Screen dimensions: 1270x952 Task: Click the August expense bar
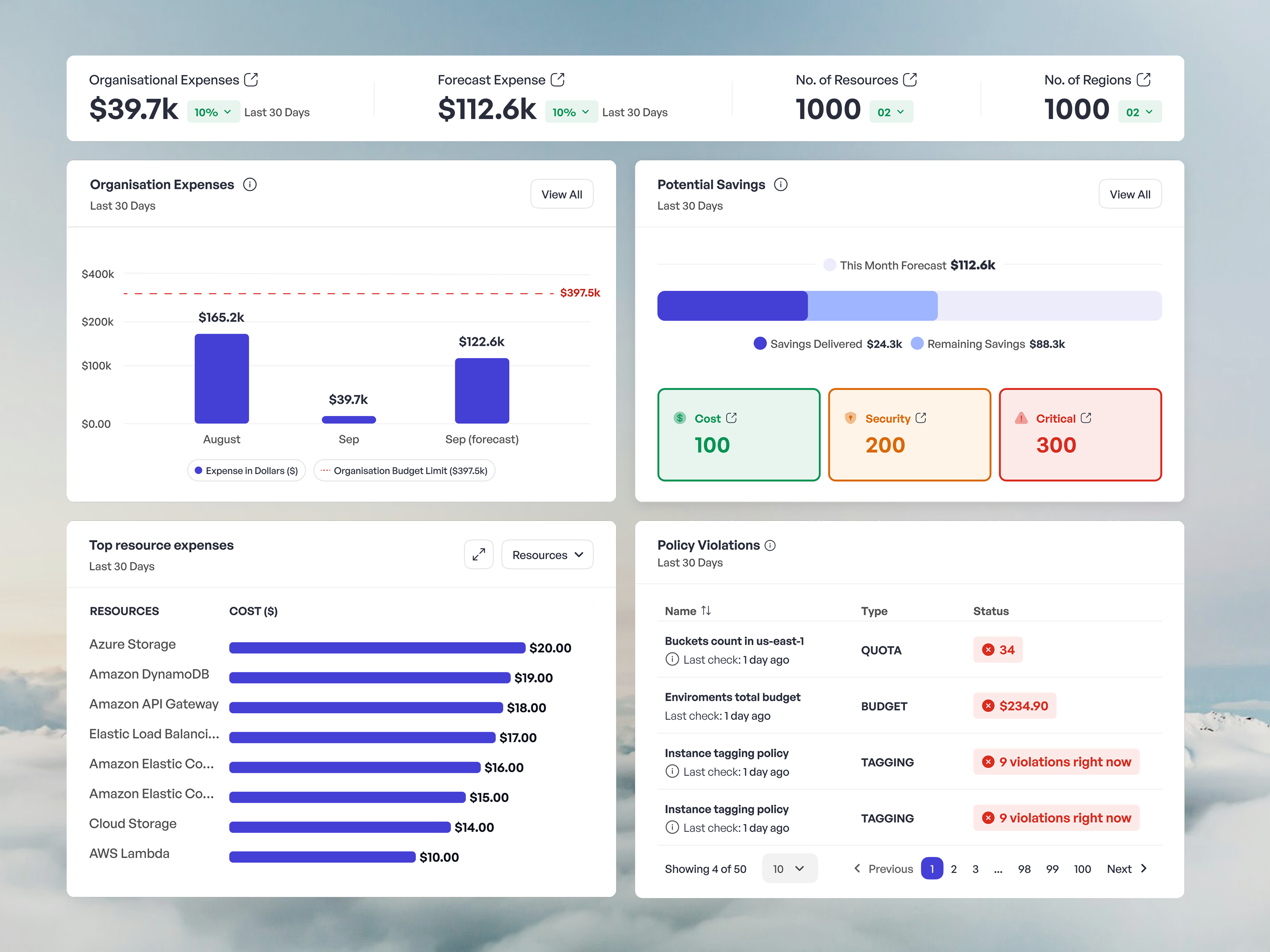tap(221, 379)
